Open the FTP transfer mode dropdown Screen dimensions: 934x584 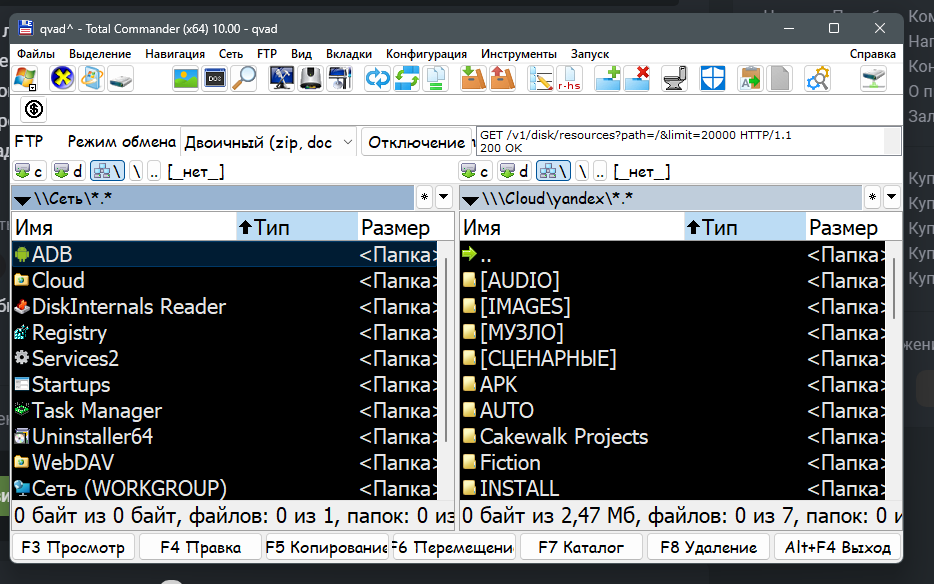(x=268, y=142)
